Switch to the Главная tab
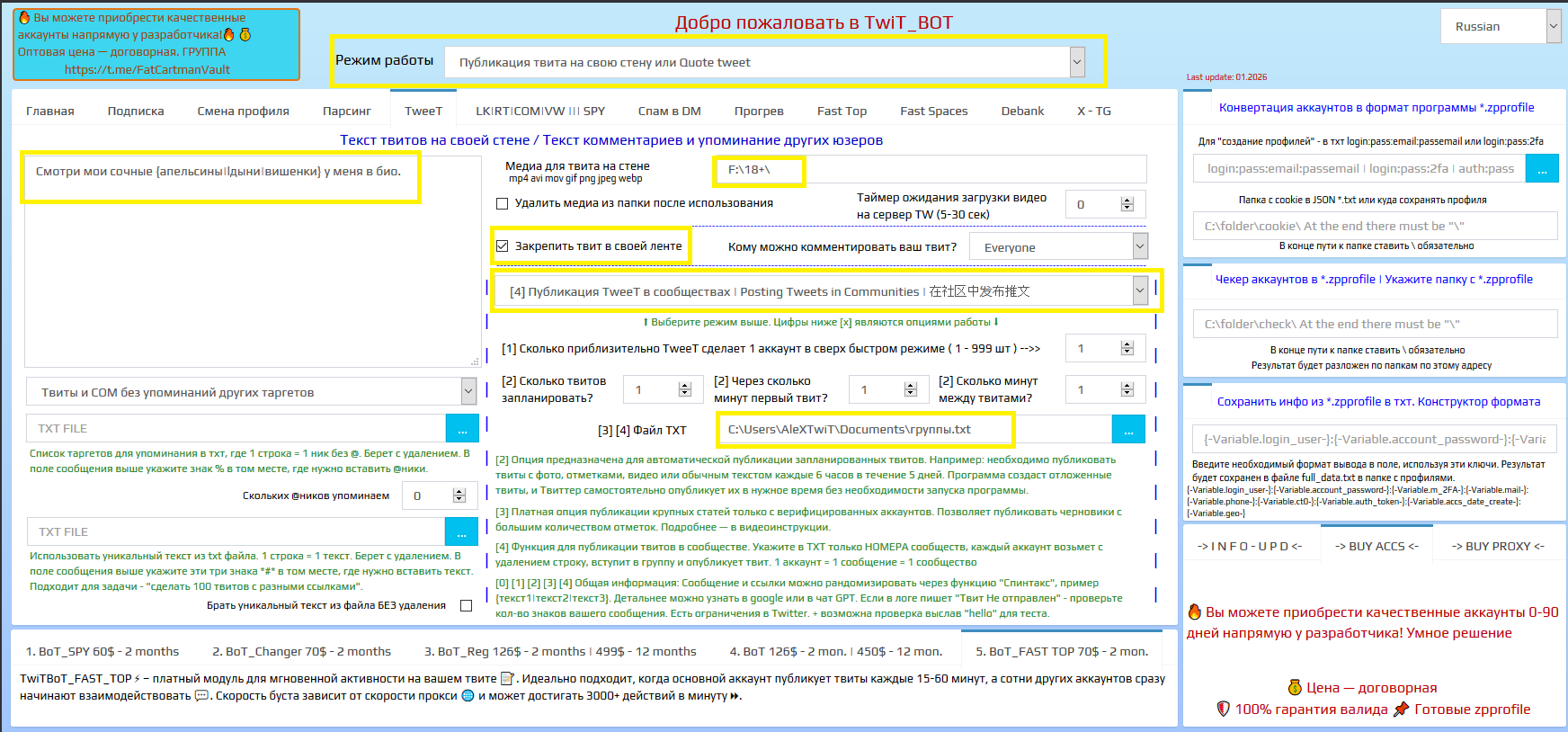Image resolution: width=1568 pixels, height=732 pixels. tap(50, 111)
